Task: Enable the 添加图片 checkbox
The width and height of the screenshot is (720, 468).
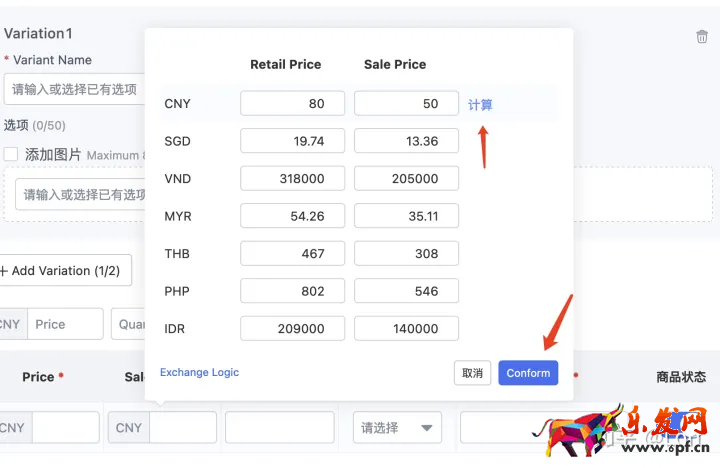Action: 11,155
